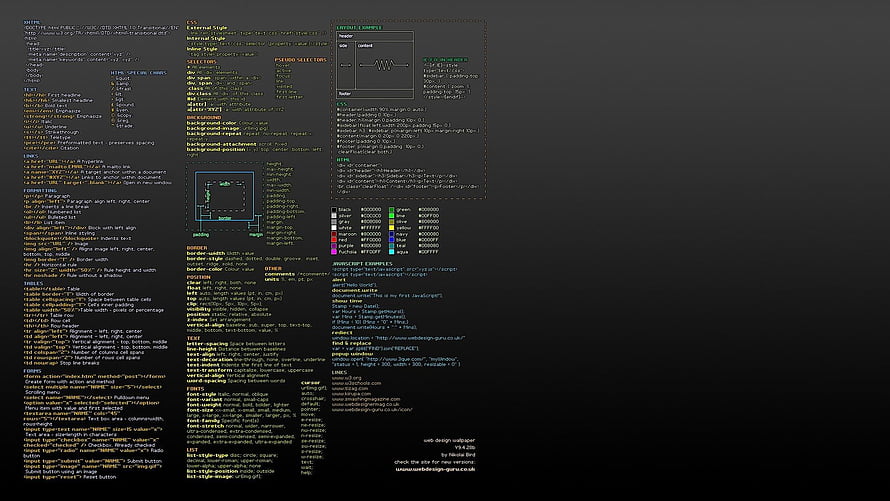Click the HTML SPECIAL CHARS heading
The image size is (890, 501).
[138, 73]
